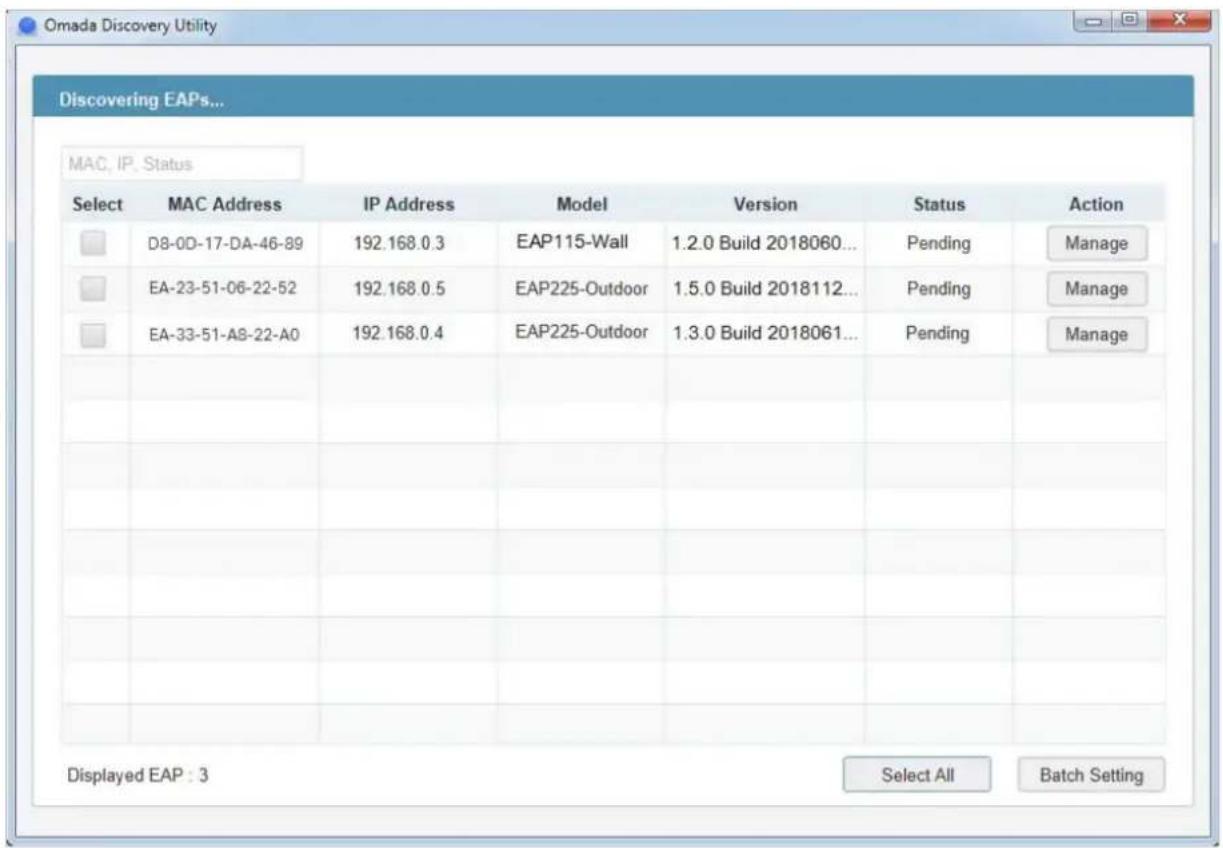Click EAP225-Outdoor model in 192.168.0.5 row
Screen dimensions: 1223x848
(581, 288)
